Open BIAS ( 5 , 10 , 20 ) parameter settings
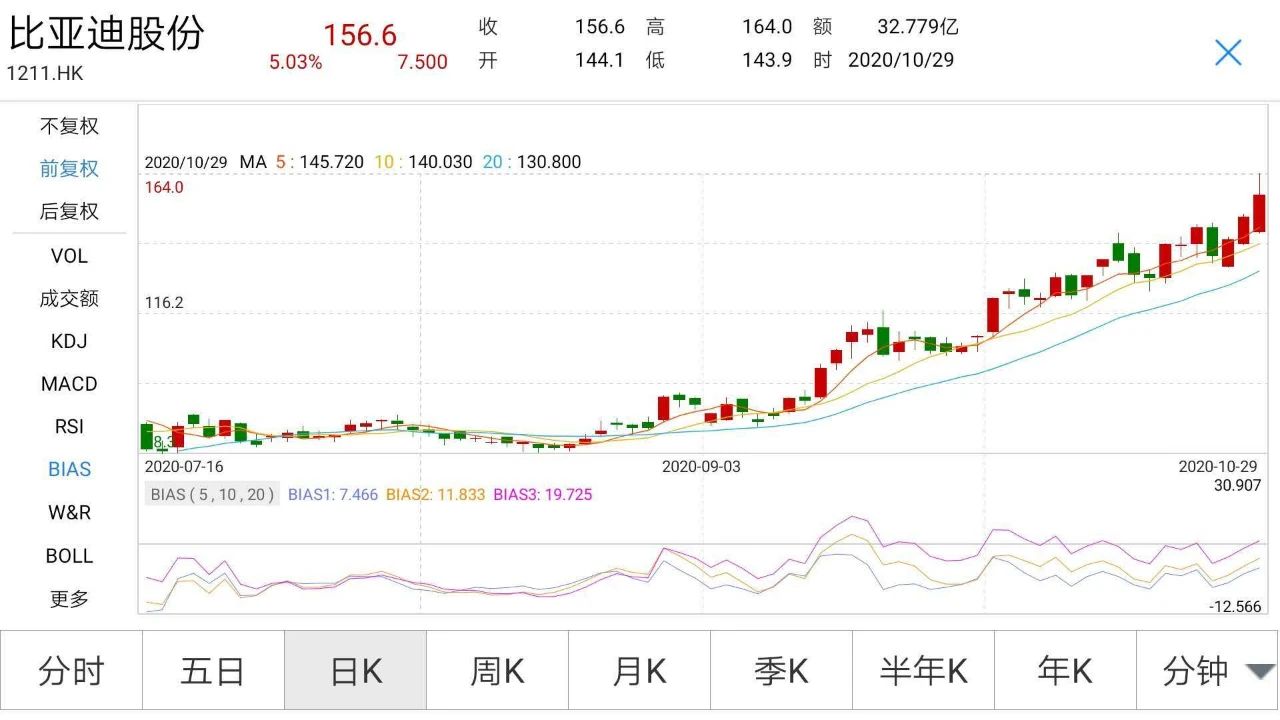 212,494
